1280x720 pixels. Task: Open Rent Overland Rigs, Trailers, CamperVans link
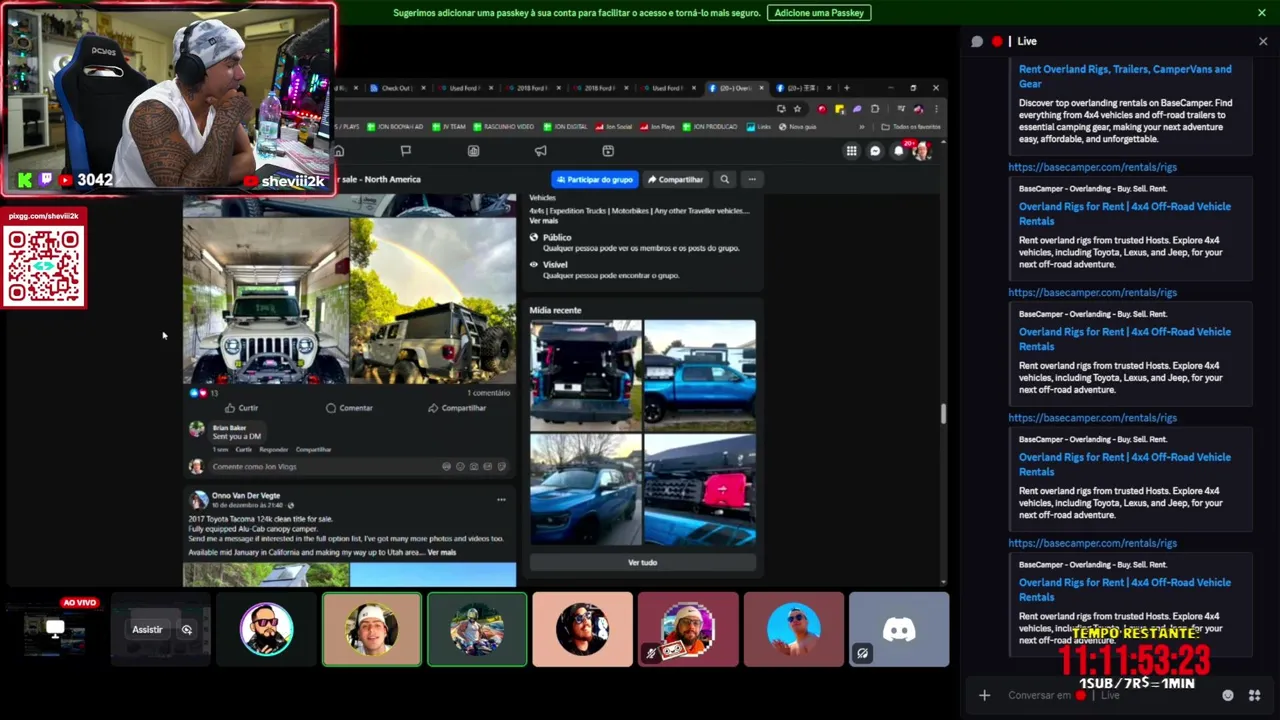[x=1125, y=76]
